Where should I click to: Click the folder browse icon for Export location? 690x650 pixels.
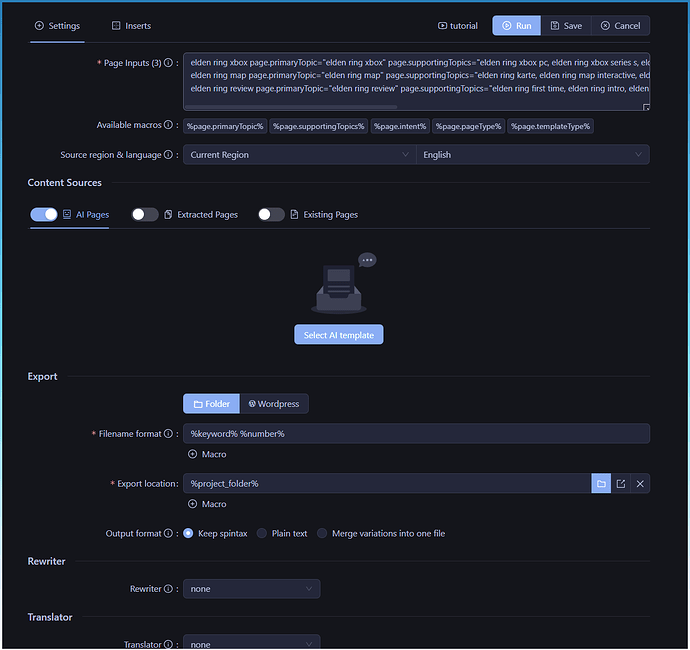point(601,484)
